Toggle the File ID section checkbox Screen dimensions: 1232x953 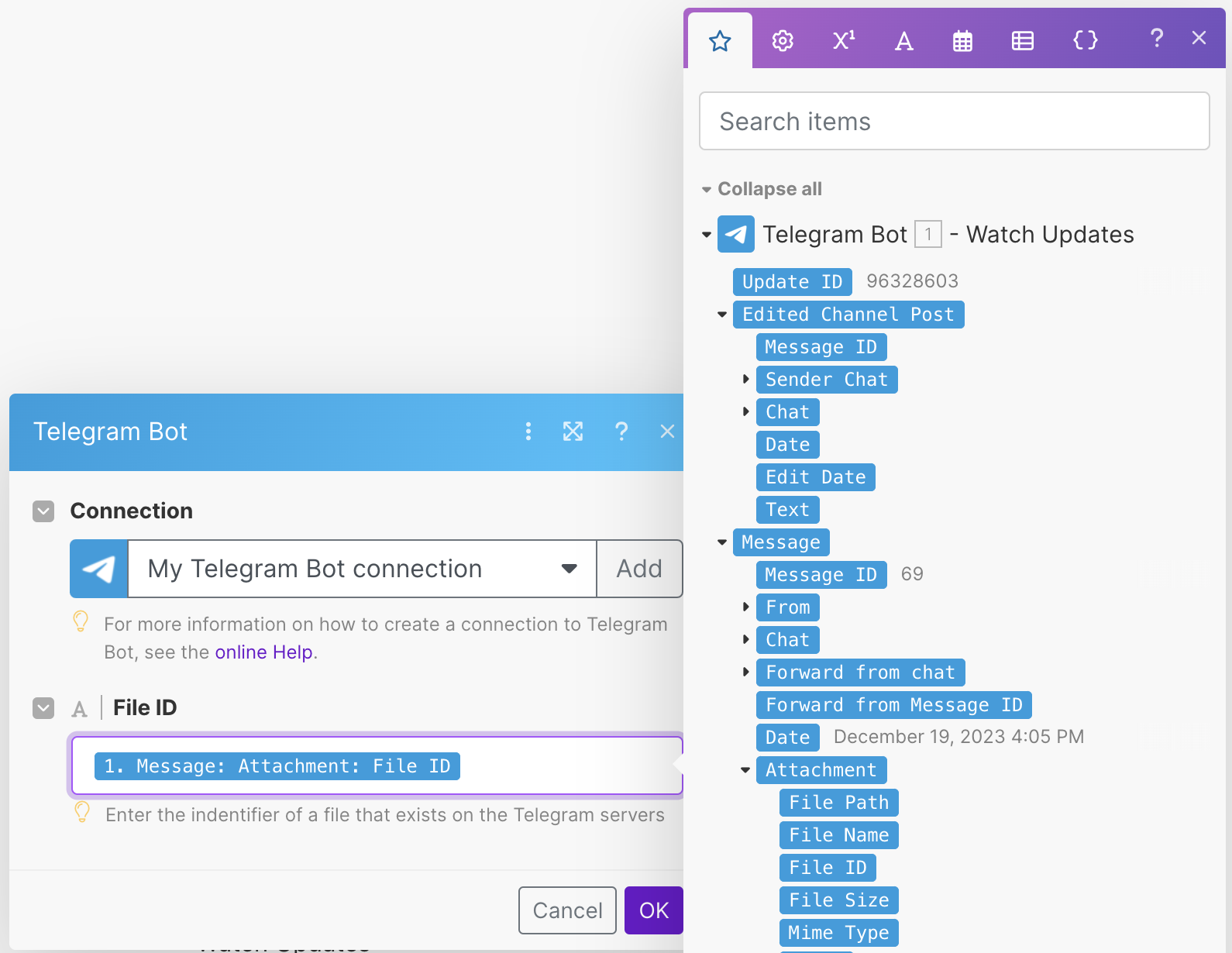(43, 708)
